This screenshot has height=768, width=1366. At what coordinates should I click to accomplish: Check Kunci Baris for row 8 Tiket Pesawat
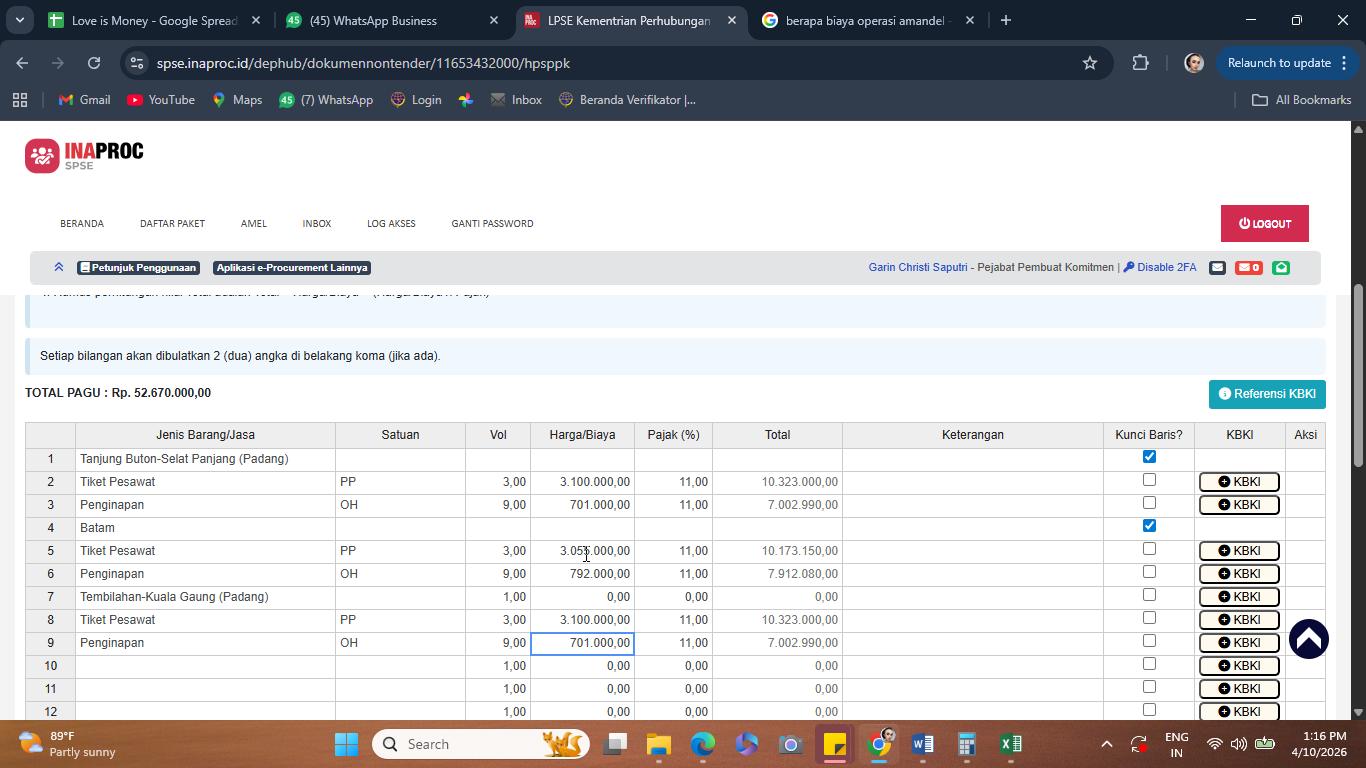[x=1149, y=618]
